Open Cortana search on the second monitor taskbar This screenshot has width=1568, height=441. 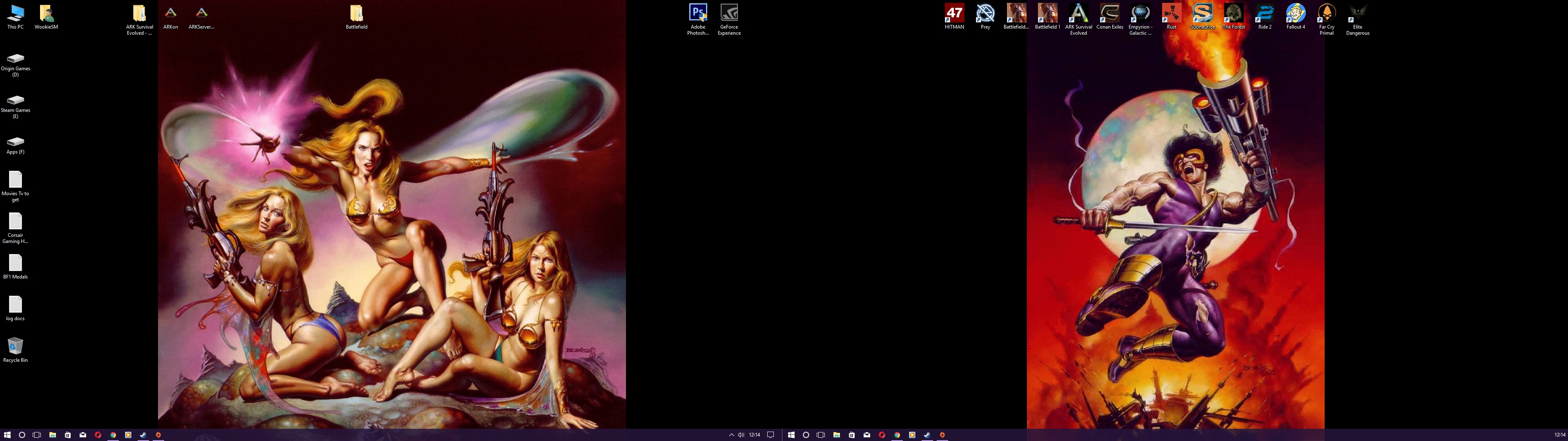coord(806,435)
